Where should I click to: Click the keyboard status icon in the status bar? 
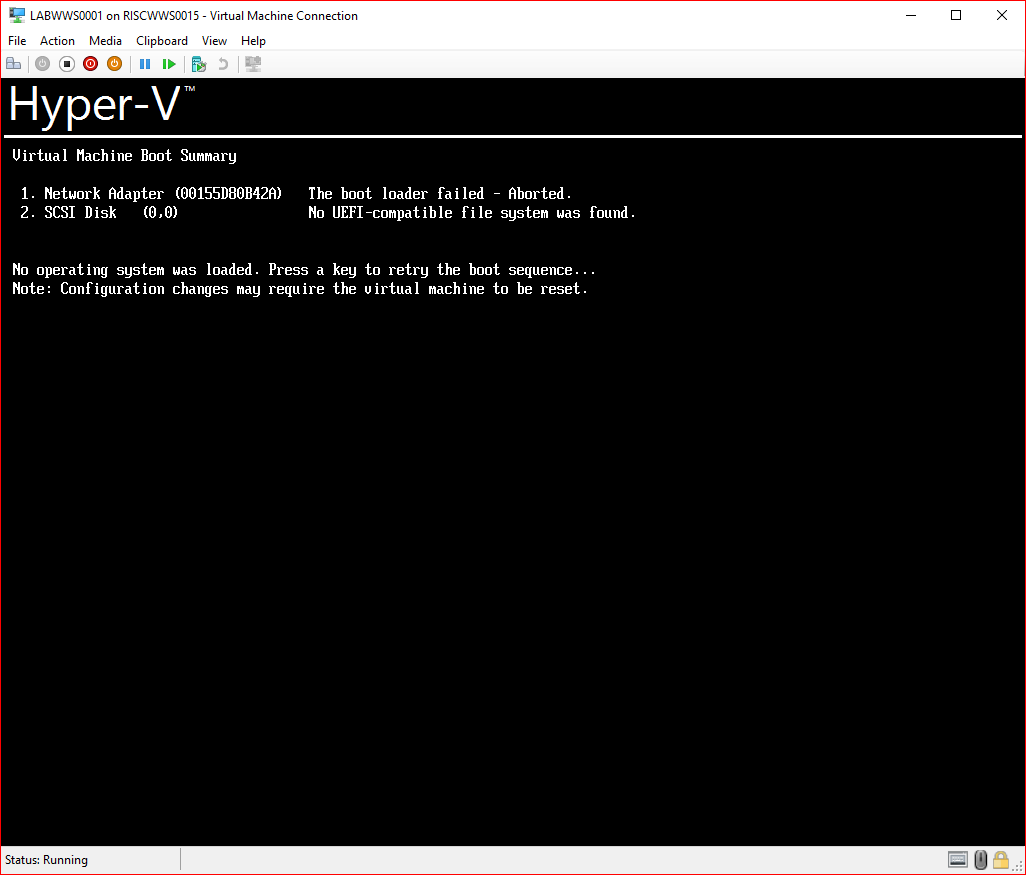(957, 859)
